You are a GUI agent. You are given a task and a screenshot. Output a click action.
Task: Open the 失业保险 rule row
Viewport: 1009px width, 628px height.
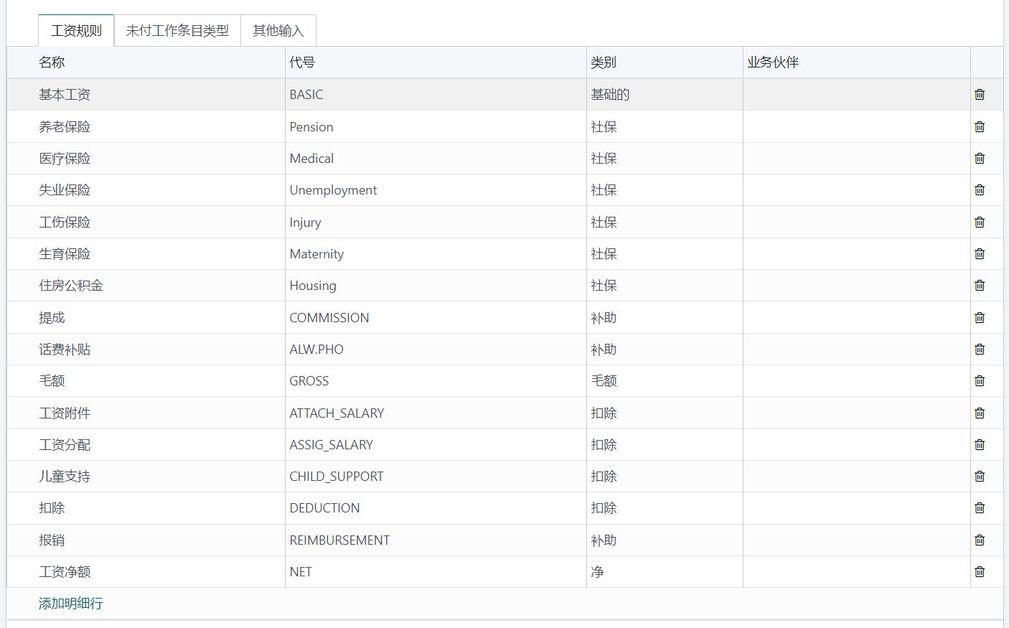[65, 190]
